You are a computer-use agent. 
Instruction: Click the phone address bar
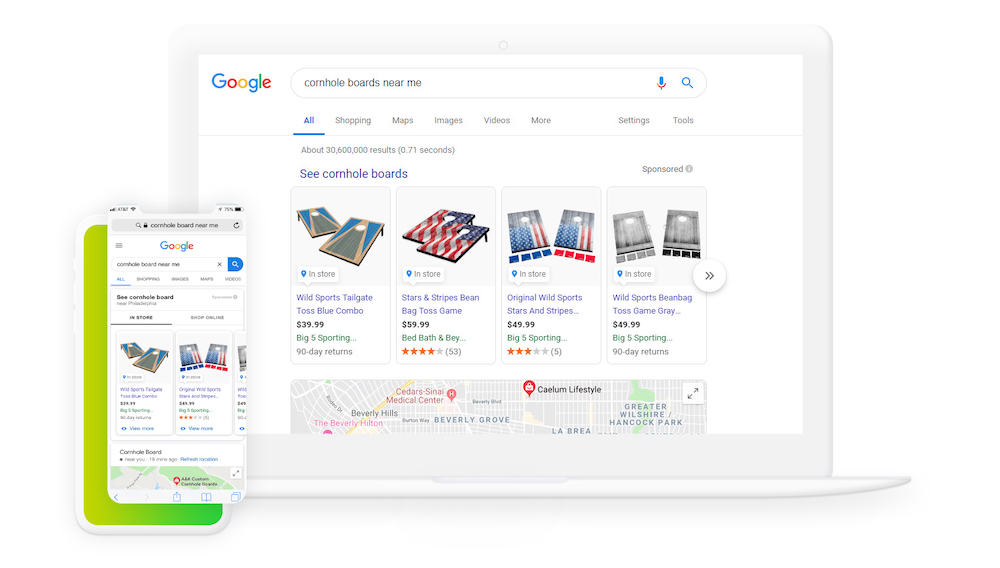[177, 225]
